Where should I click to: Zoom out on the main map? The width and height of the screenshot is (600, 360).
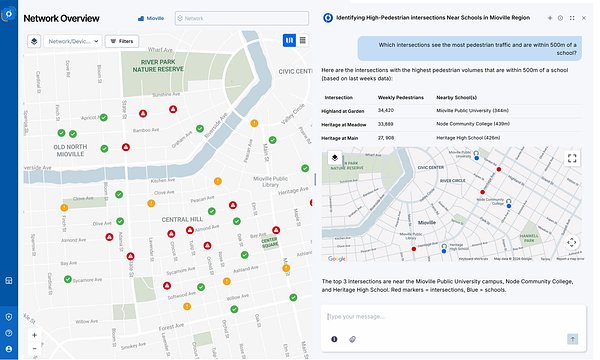(34, 348)
